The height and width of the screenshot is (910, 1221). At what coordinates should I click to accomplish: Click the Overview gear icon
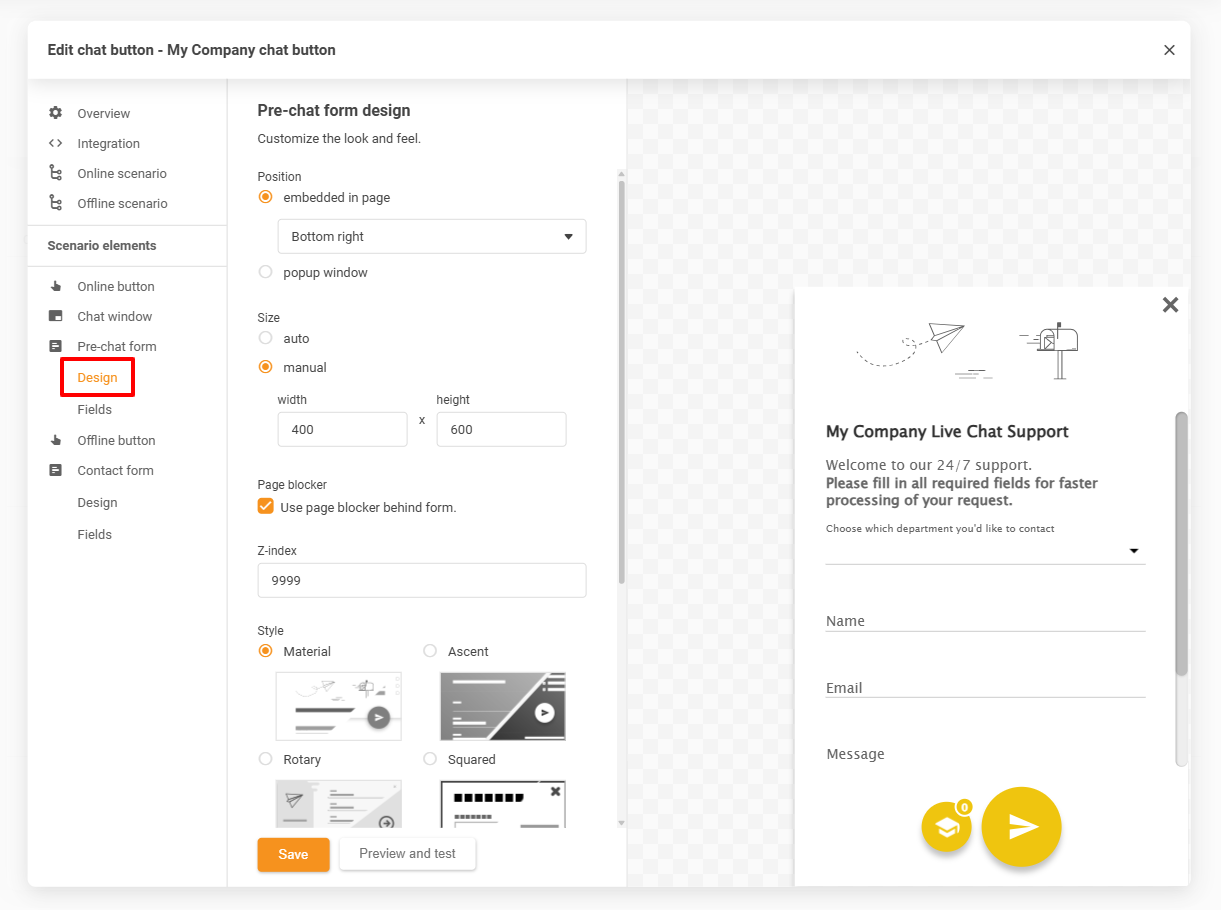click(x=56, y=113)
